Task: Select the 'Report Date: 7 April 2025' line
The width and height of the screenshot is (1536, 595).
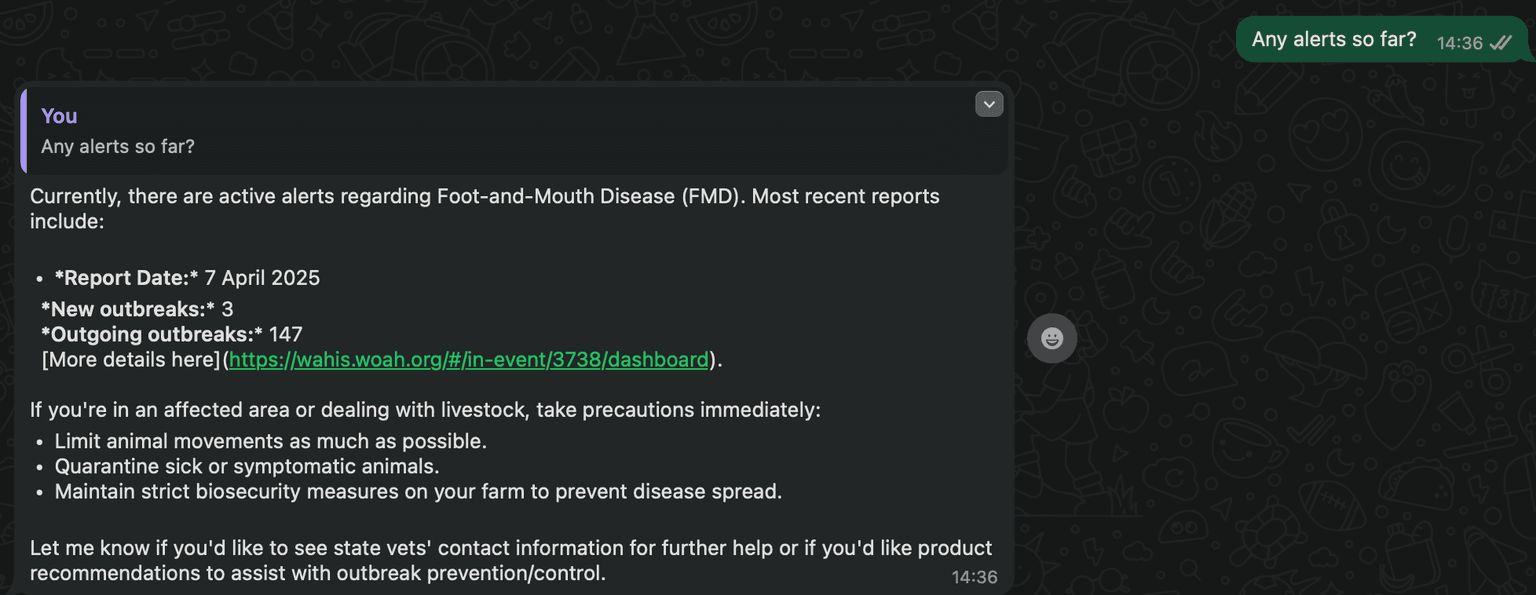Action: 187,278
